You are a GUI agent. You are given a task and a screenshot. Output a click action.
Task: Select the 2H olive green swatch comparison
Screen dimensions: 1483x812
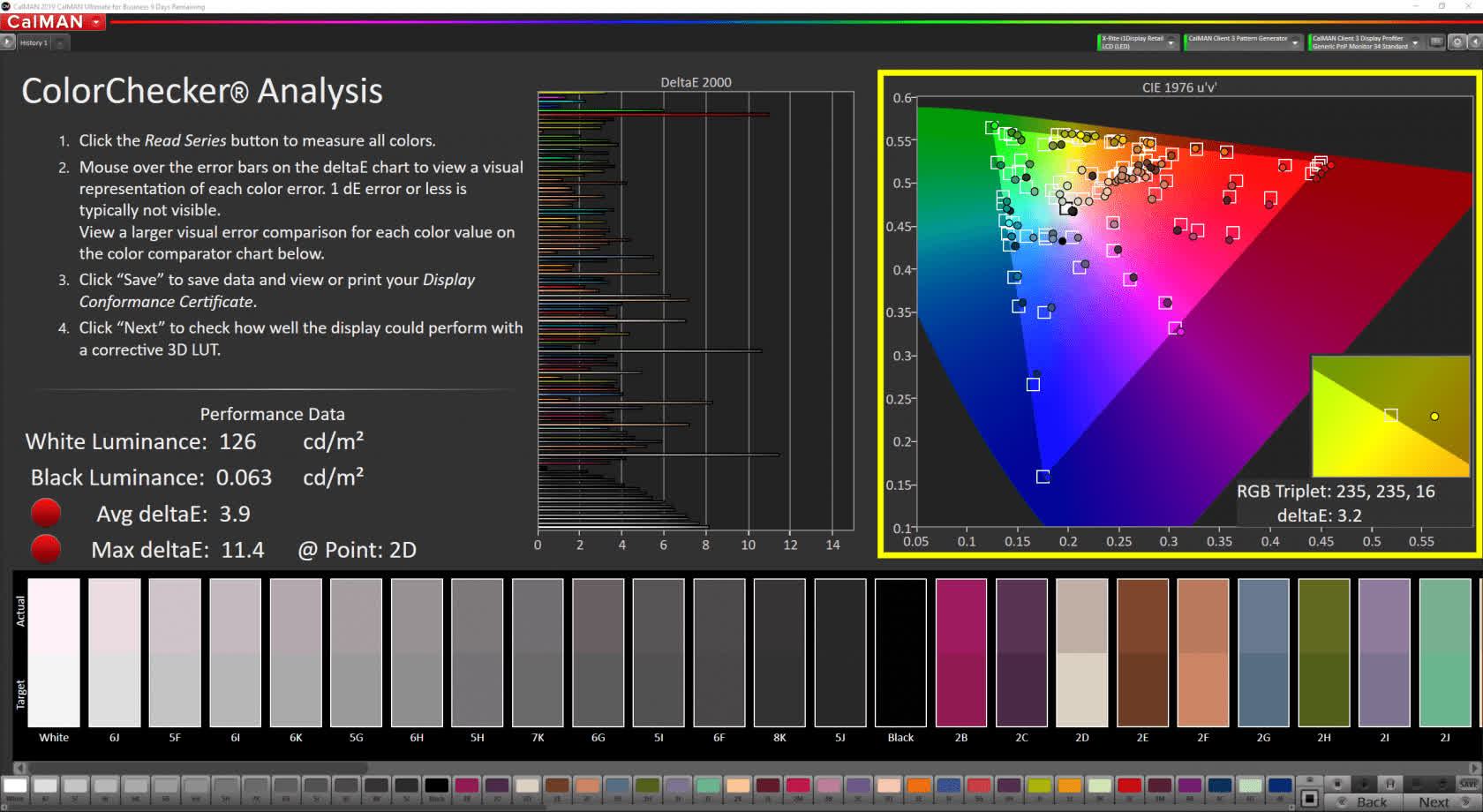coord(1323,653)
